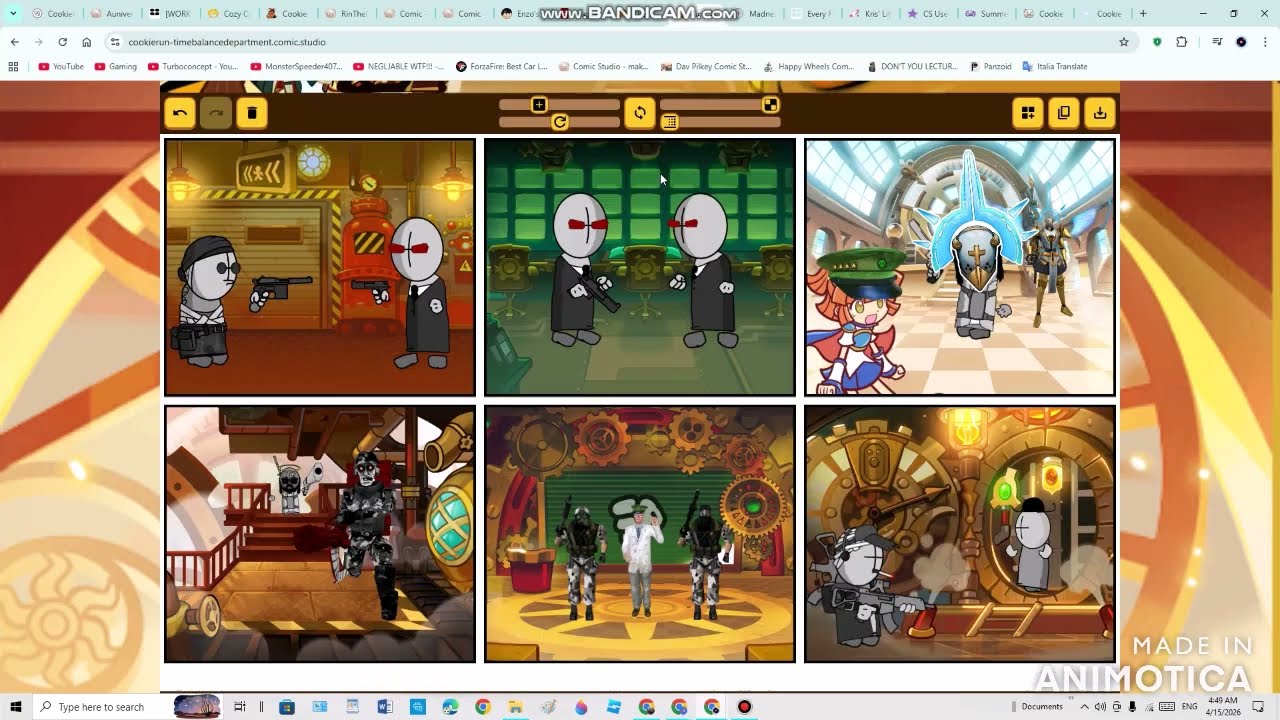Reload the current page

(62, 42)
